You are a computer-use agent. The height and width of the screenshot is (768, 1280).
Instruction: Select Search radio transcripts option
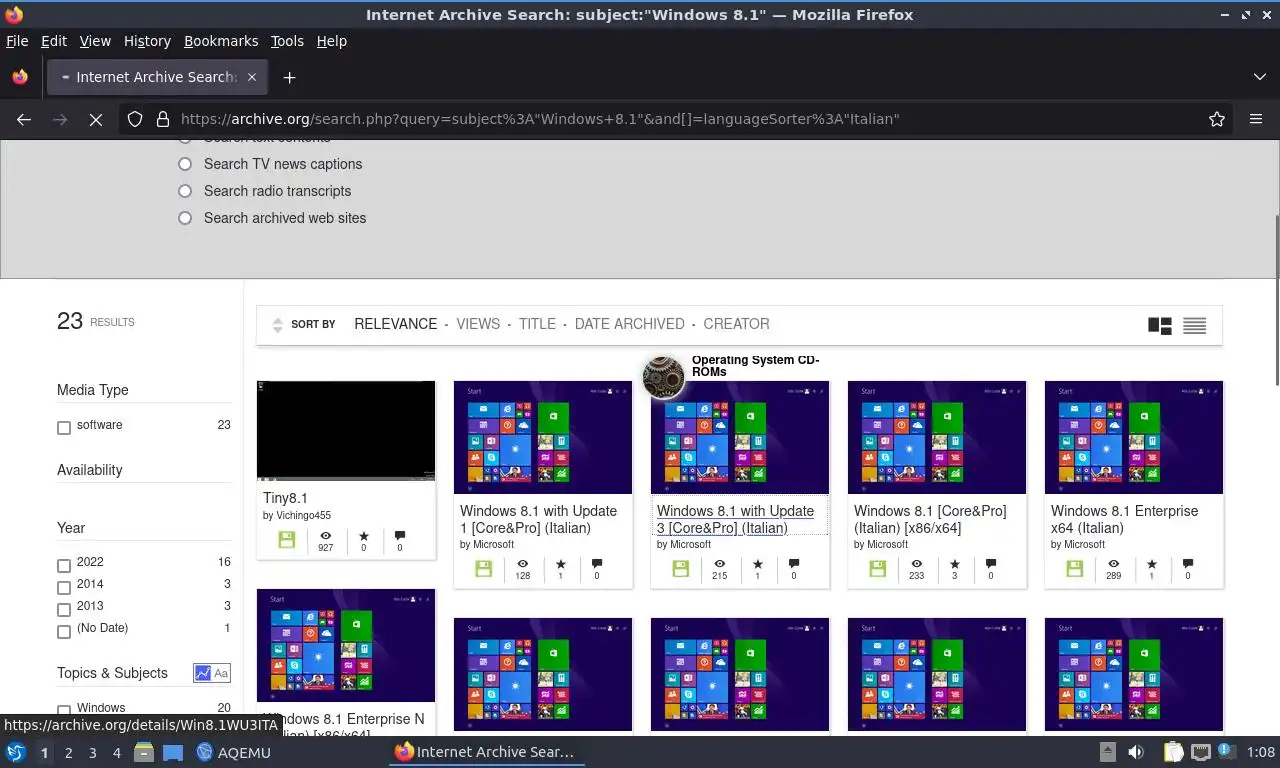click(x=185, y=191)
